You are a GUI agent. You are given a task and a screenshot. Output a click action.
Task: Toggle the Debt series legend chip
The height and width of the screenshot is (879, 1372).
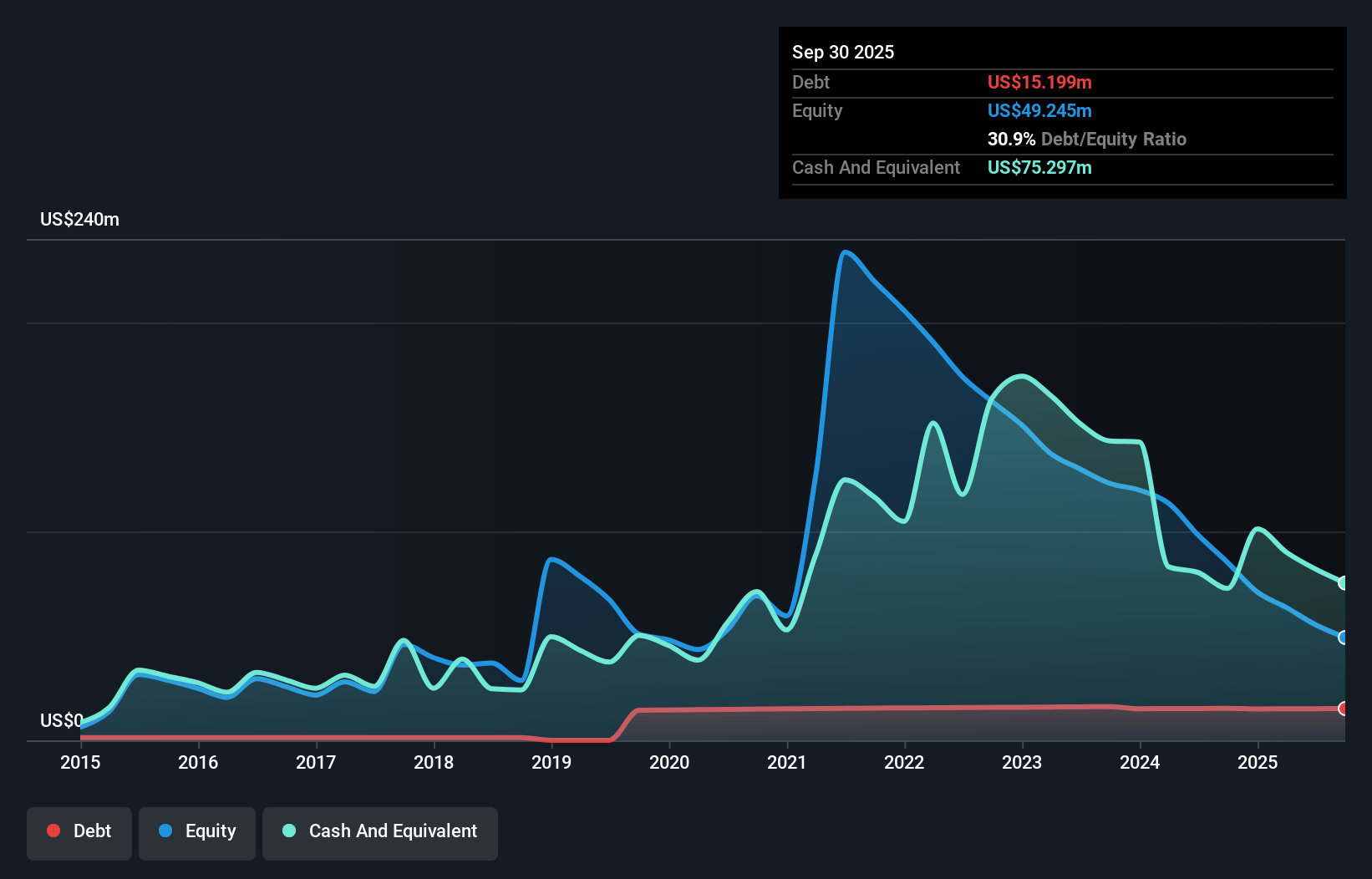tap(79, 831)
